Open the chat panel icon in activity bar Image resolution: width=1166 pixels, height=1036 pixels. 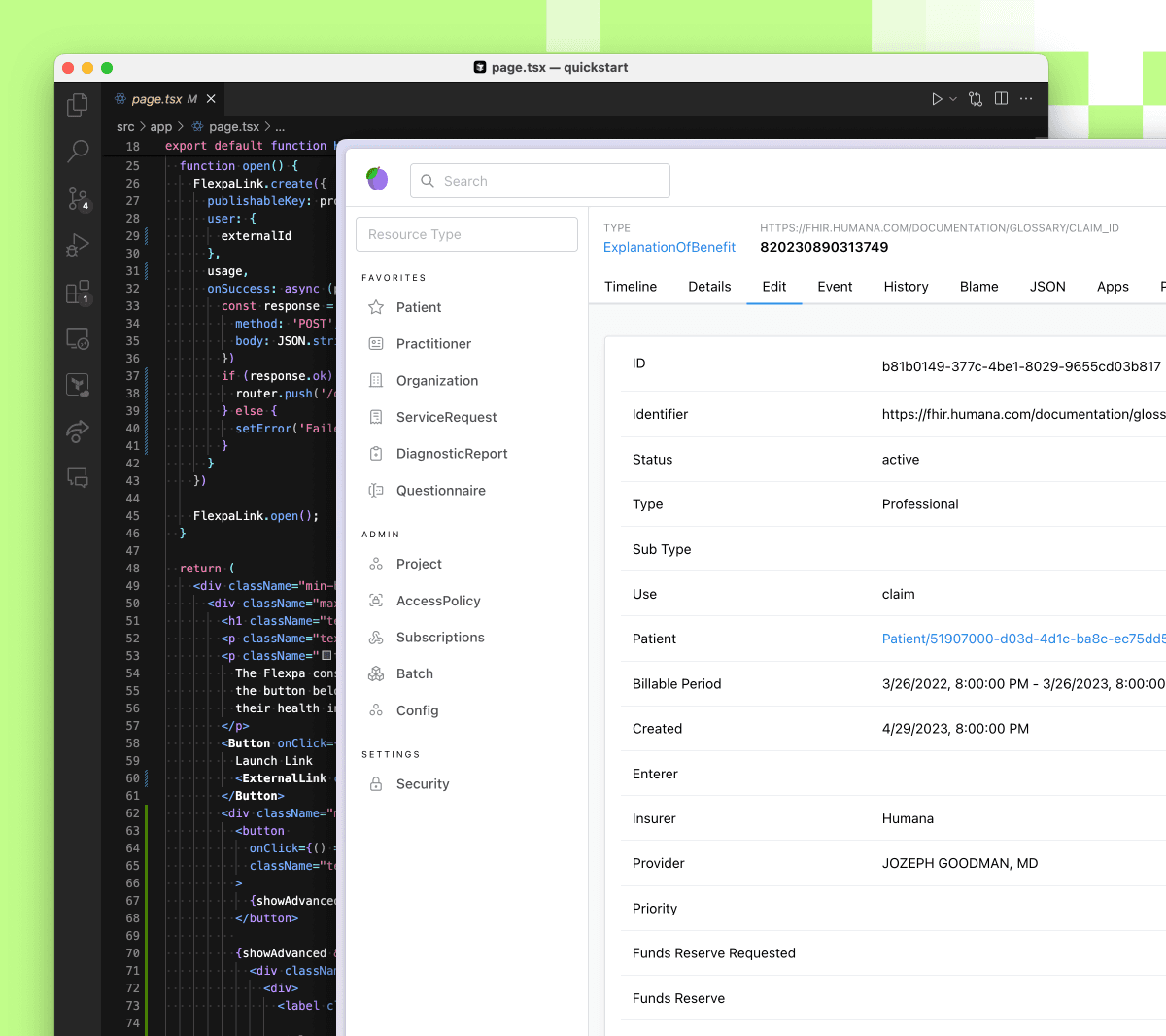click(78, 477)
